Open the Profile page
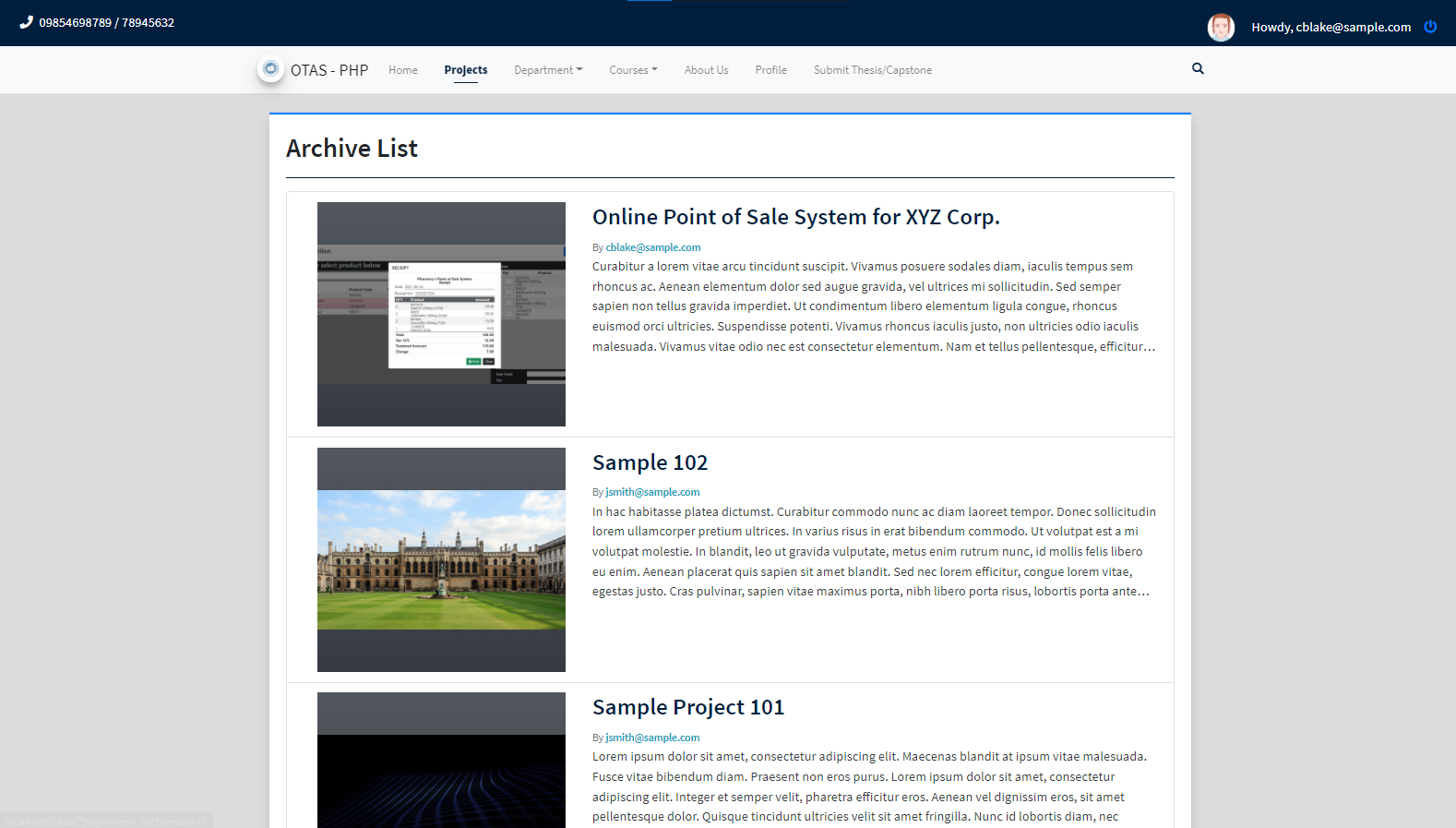 [770, 70]
